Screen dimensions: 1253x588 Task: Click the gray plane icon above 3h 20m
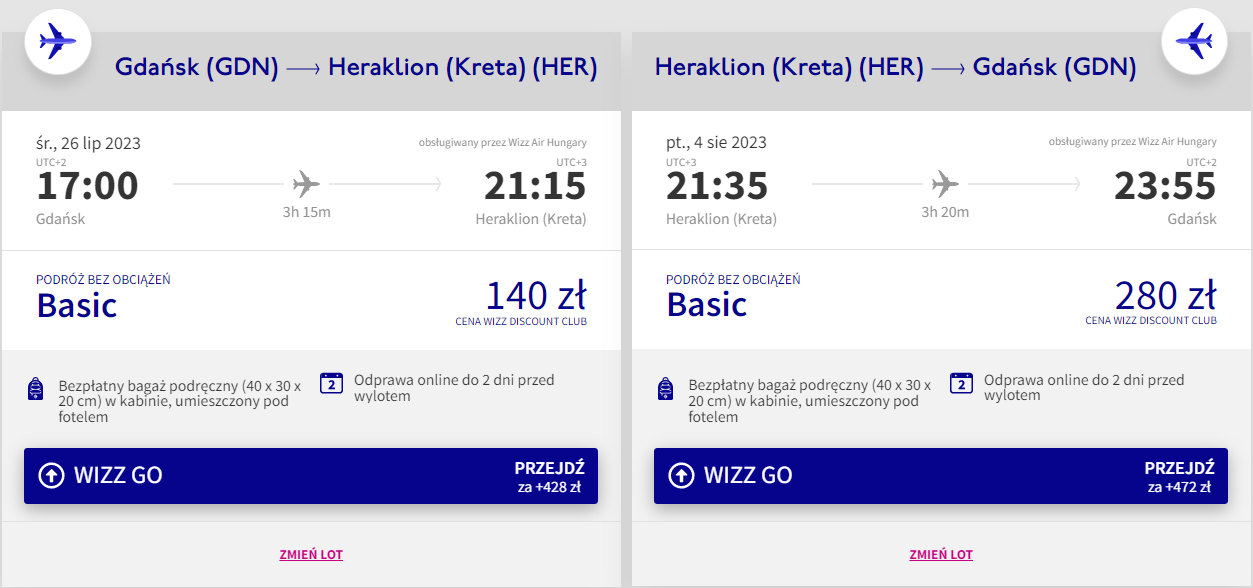945,184
